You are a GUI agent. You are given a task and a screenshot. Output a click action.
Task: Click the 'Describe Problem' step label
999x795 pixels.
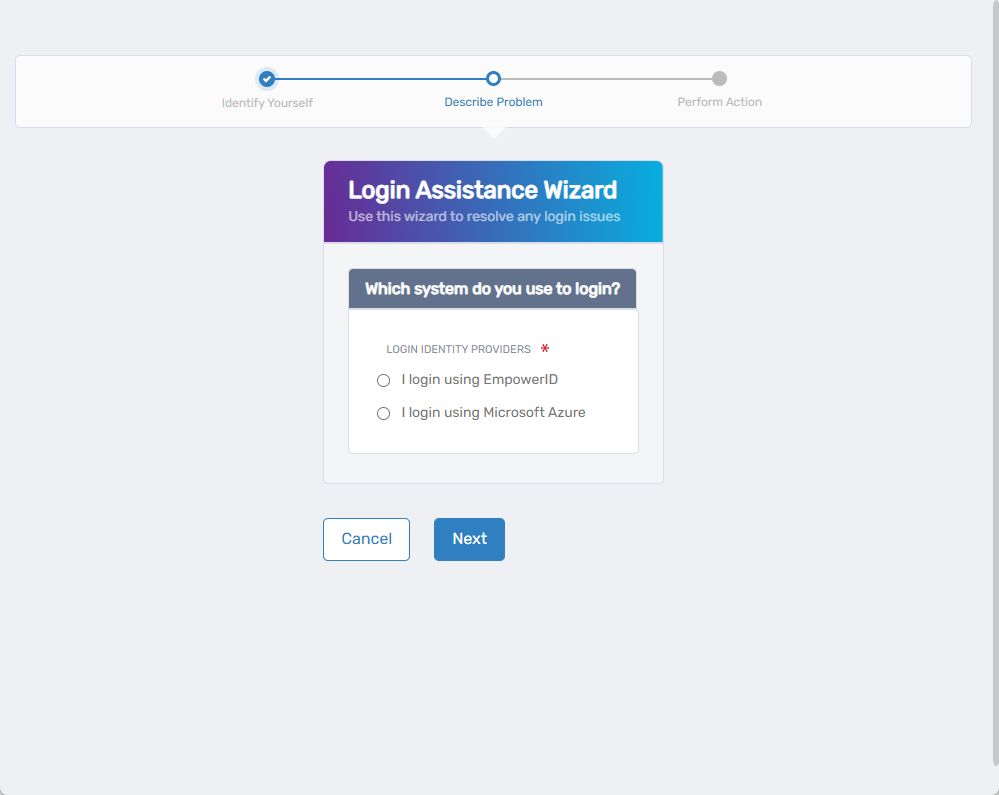point(492,101)
